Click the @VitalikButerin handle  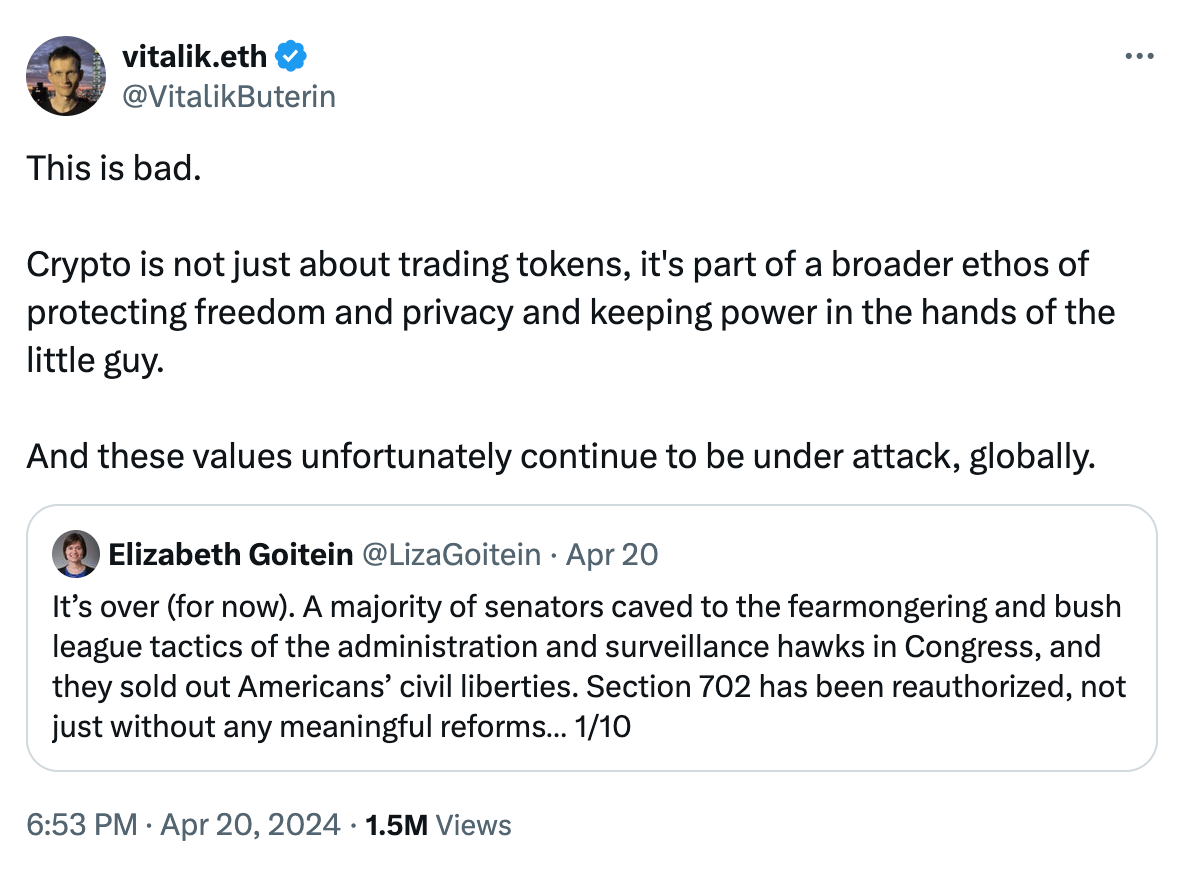228,96
